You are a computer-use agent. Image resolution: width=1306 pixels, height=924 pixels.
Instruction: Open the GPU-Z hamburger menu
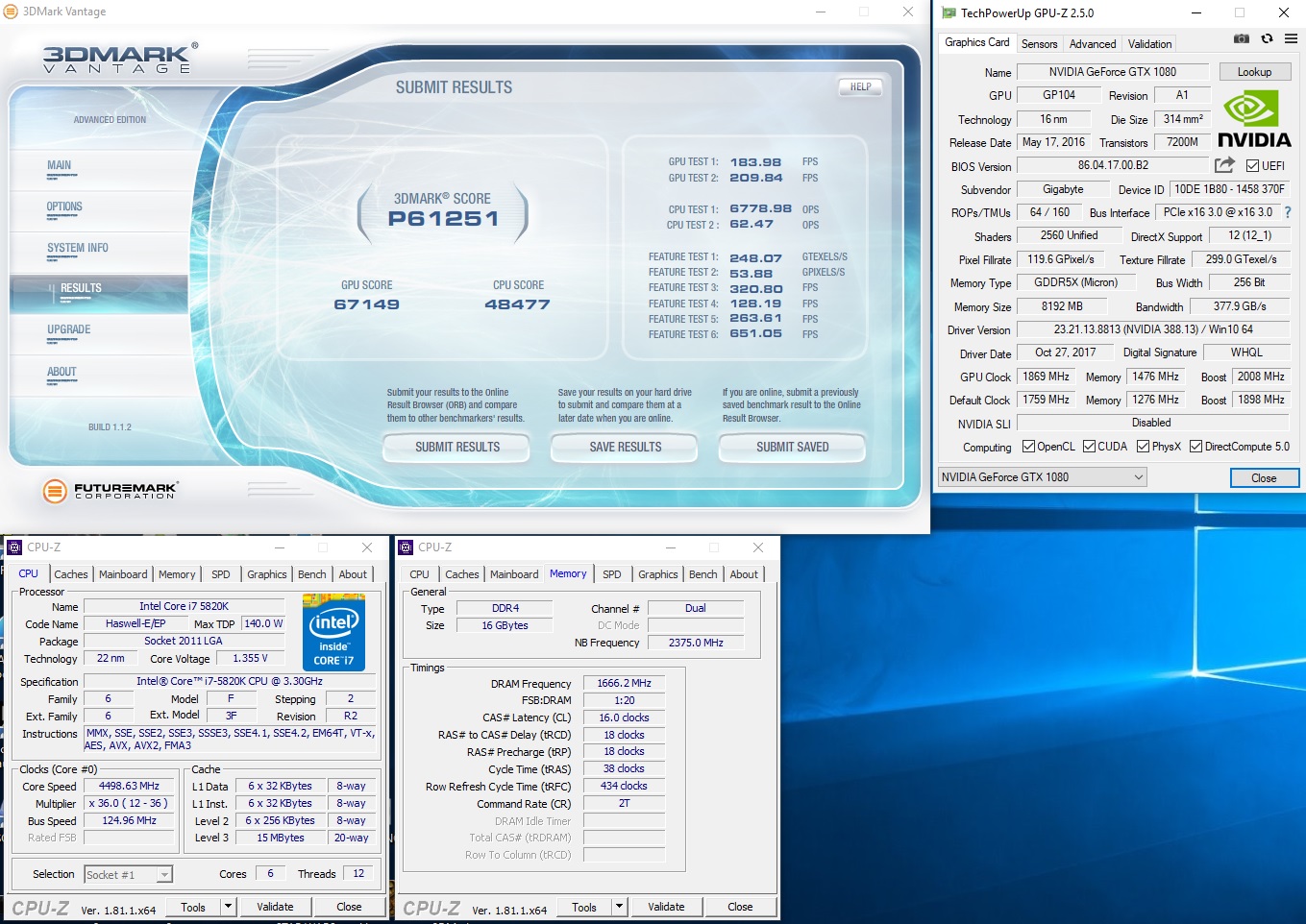1291,38
